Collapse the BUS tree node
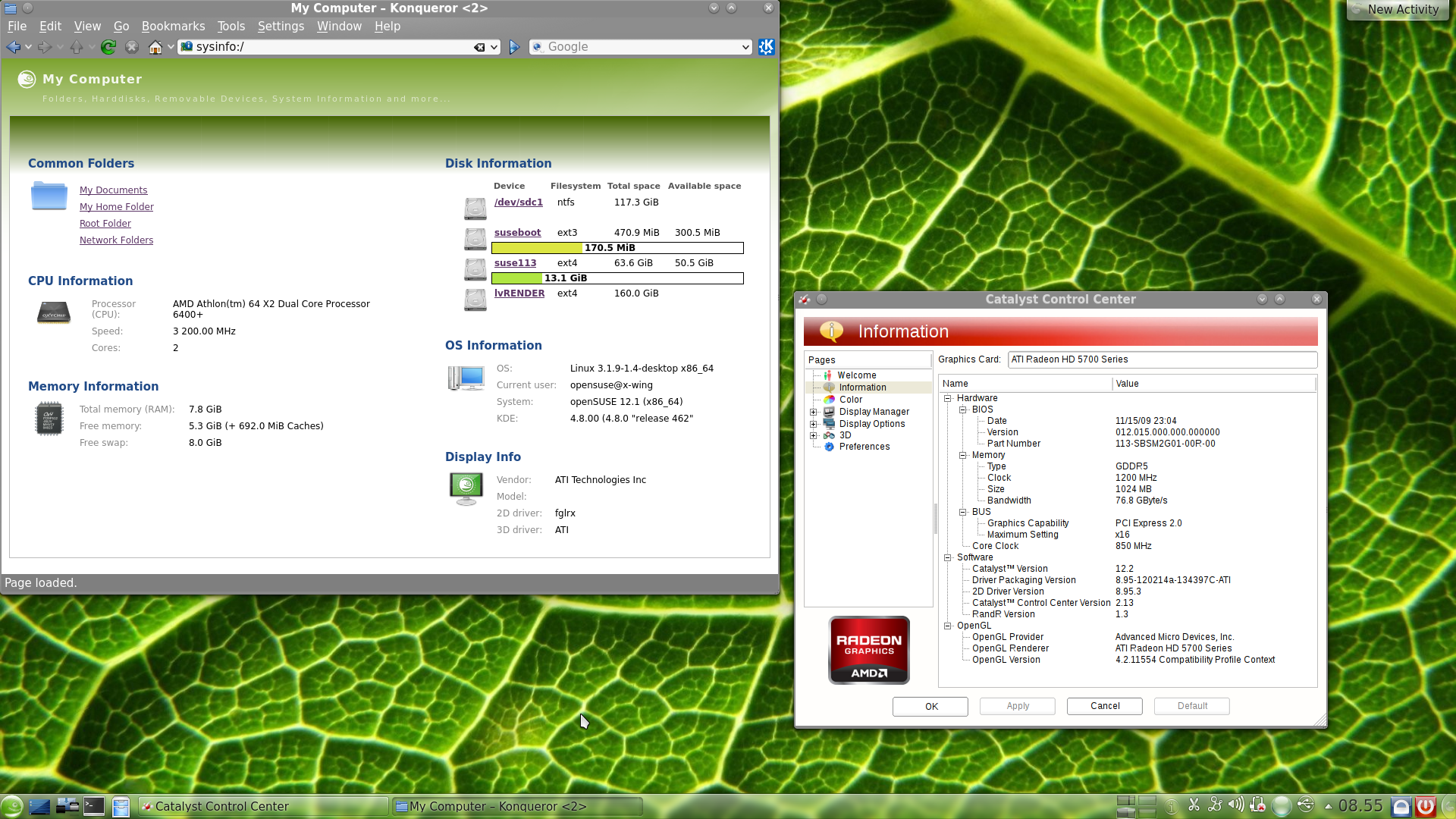1456x819 pixels. (963, 512)
